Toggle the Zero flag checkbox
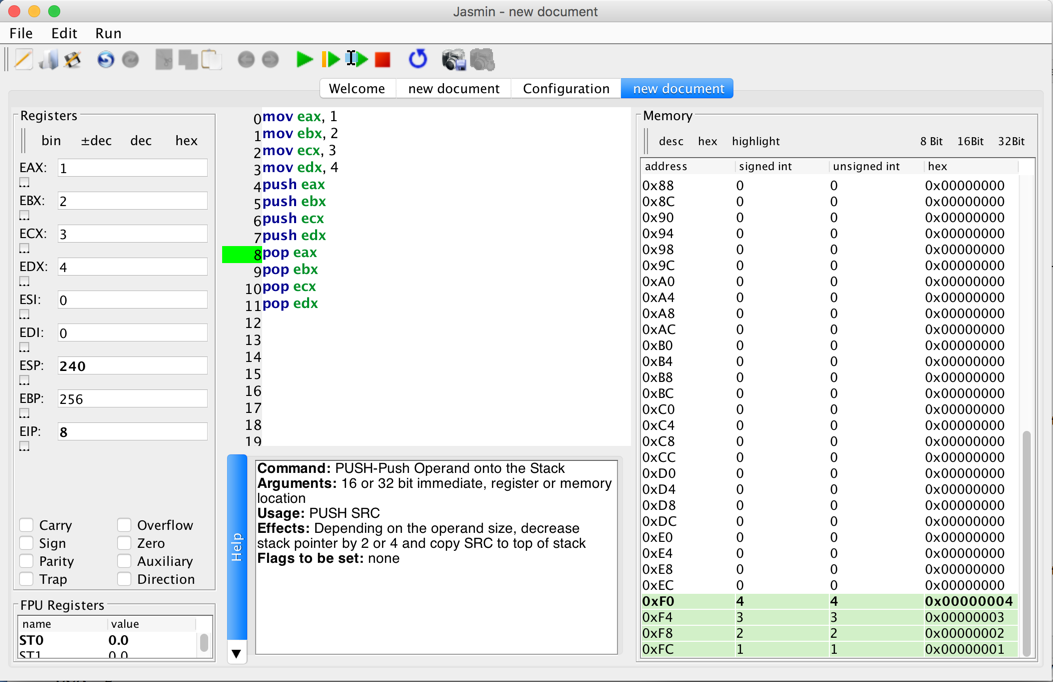Viewport: 1053px width, 682px height. (x=124, y=543)
